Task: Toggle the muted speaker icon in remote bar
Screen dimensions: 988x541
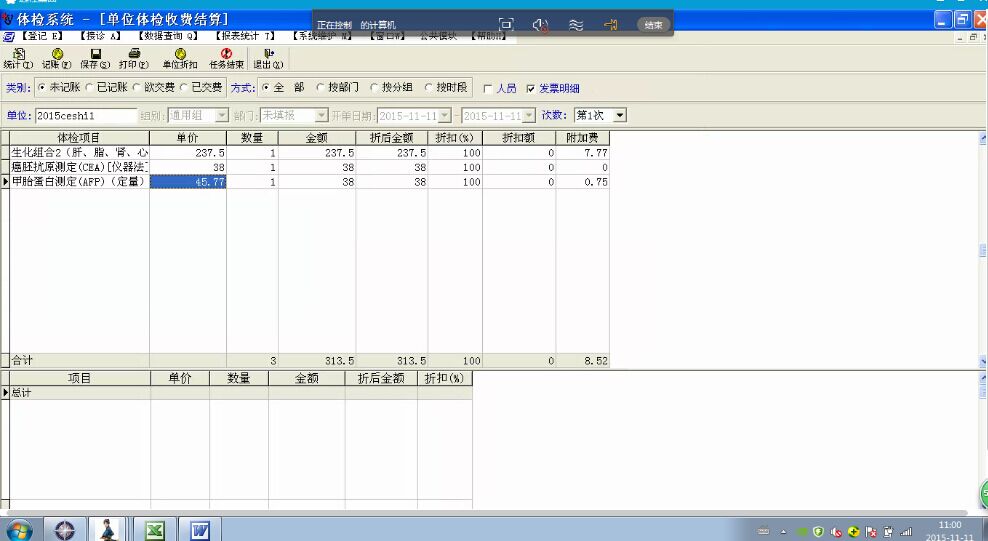Action: pyautogui.click(x=540, y=25)
